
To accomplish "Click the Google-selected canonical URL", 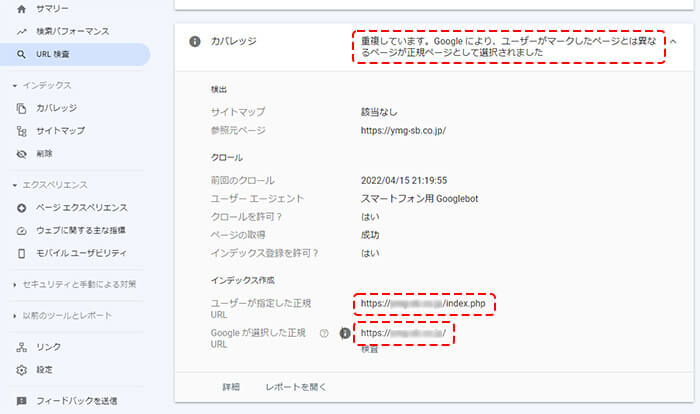I will (403, 333).
